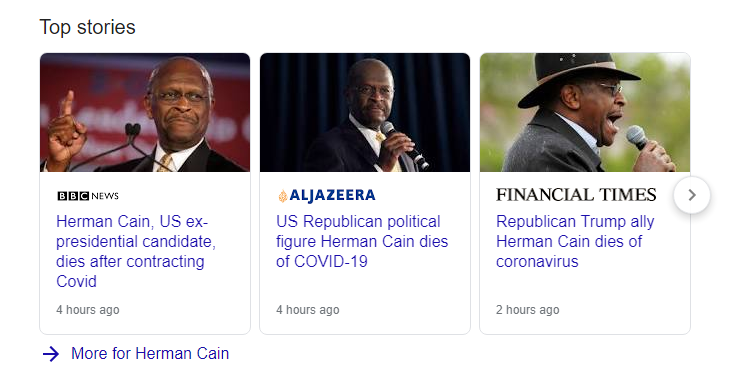The width and height of the screenshot is (729, 390).
Task: Click the 4 hours ago timestamp on BBC card
Action: tap(88, 310)
